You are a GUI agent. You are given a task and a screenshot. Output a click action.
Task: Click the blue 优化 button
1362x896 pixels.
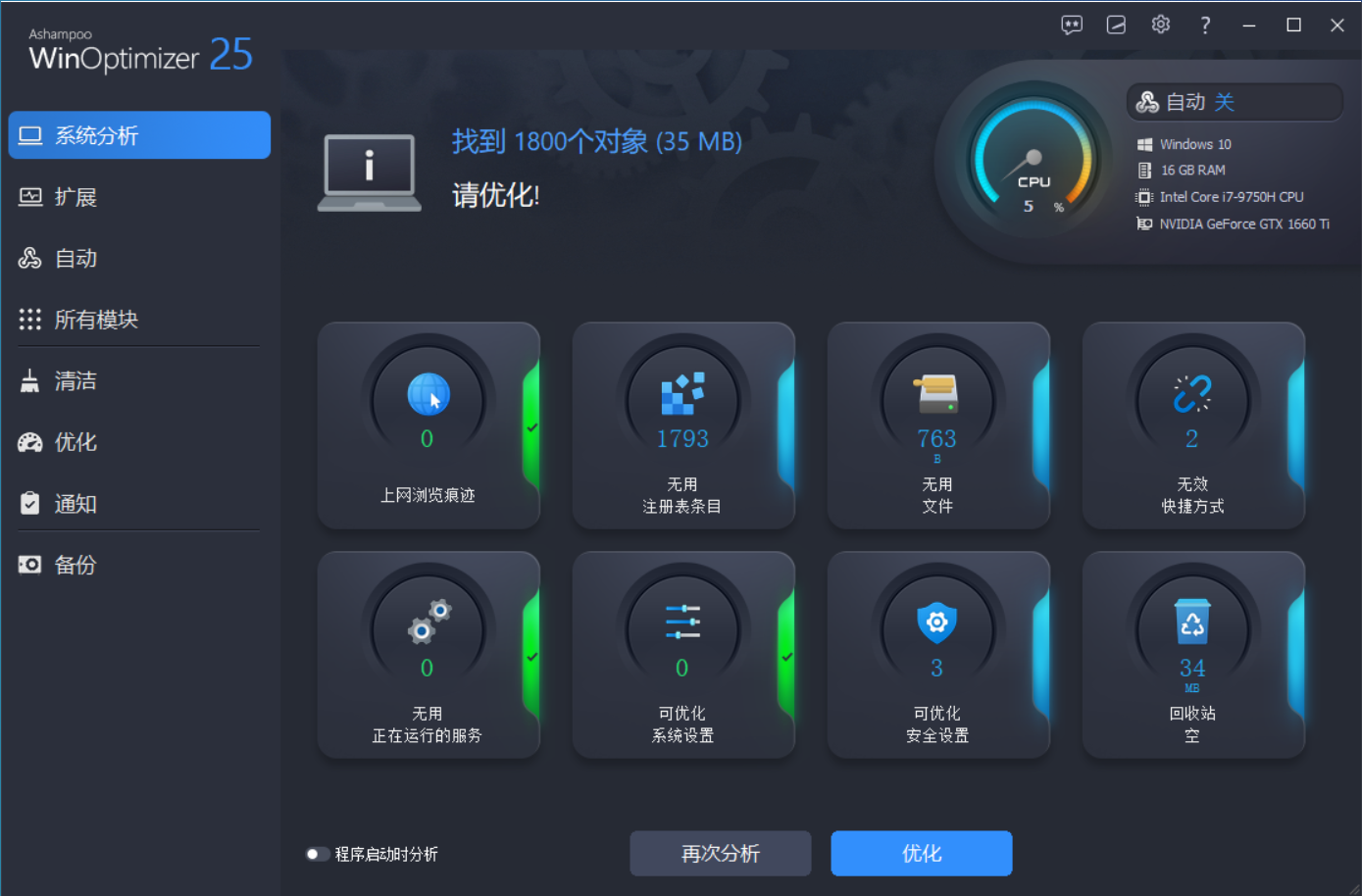click(x=922, y=854)
